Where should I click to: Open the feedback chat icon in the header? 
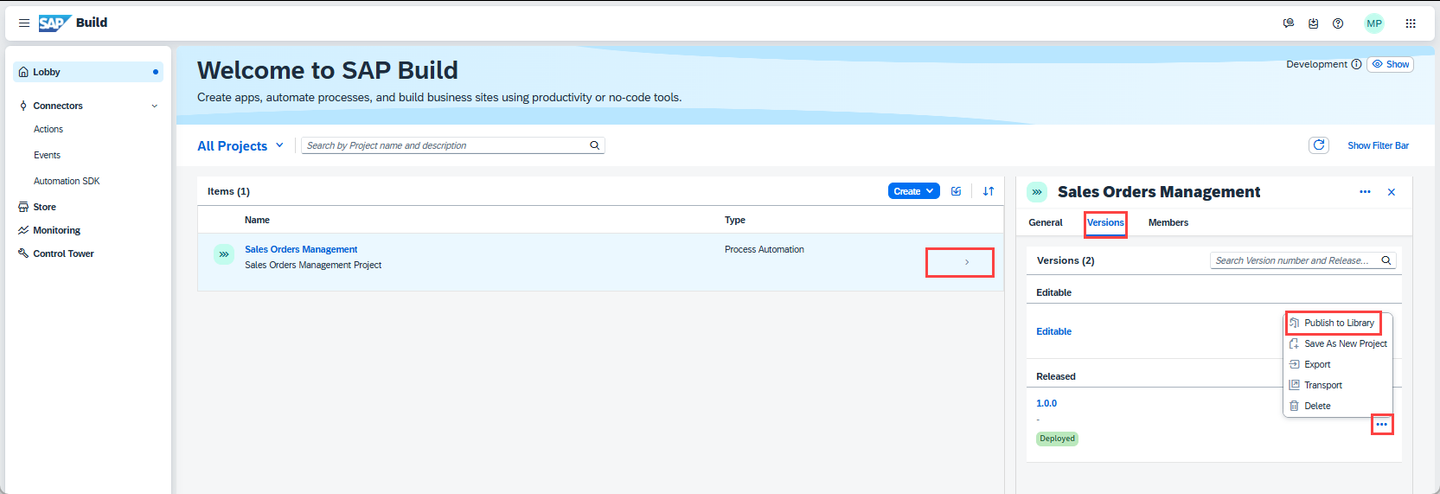[1289, 23]
